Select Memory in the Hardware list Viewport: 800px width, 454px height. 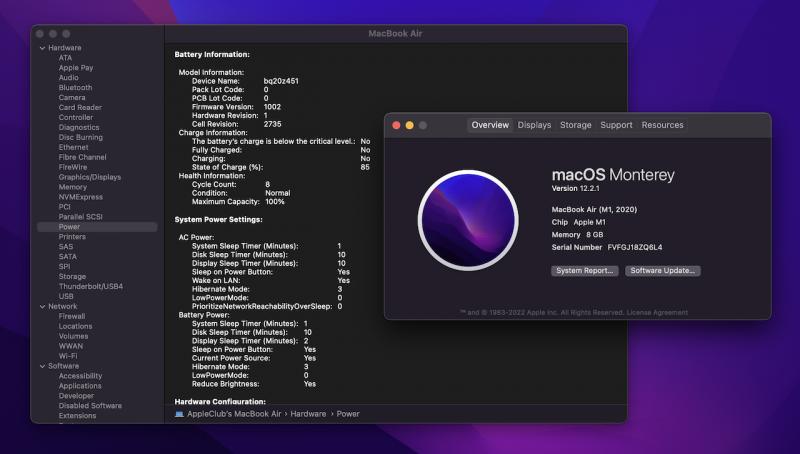72,187
